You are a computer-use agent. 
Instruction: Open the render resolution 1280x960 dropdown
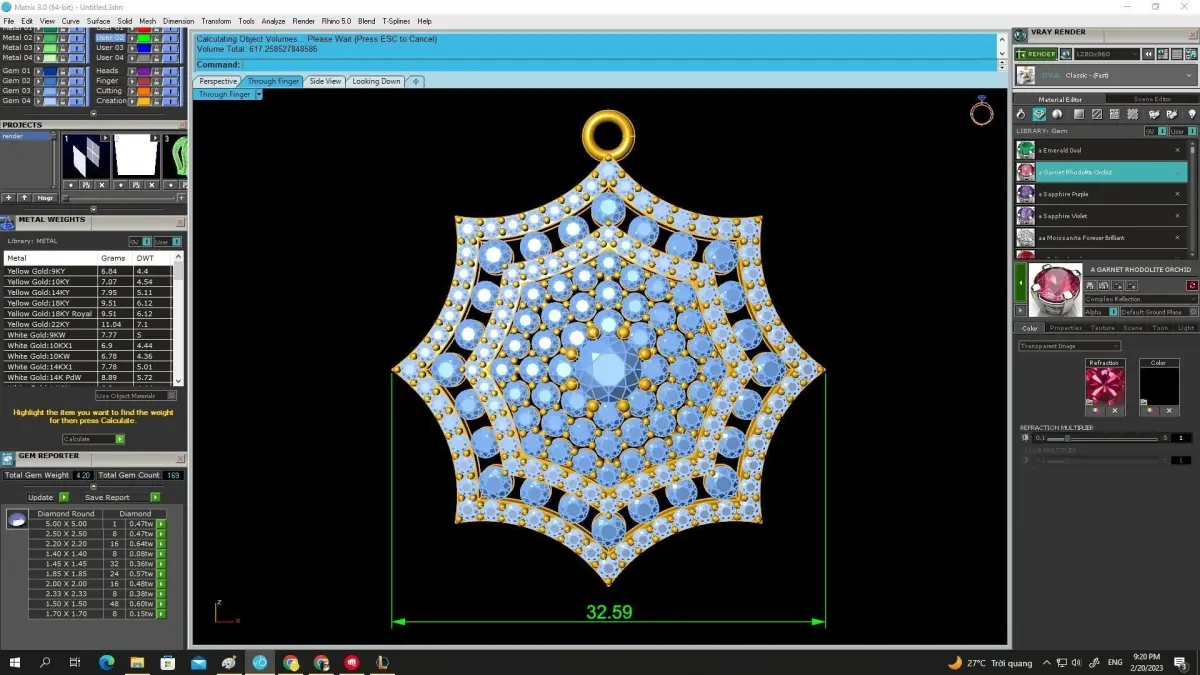(x=1106, y=54)
